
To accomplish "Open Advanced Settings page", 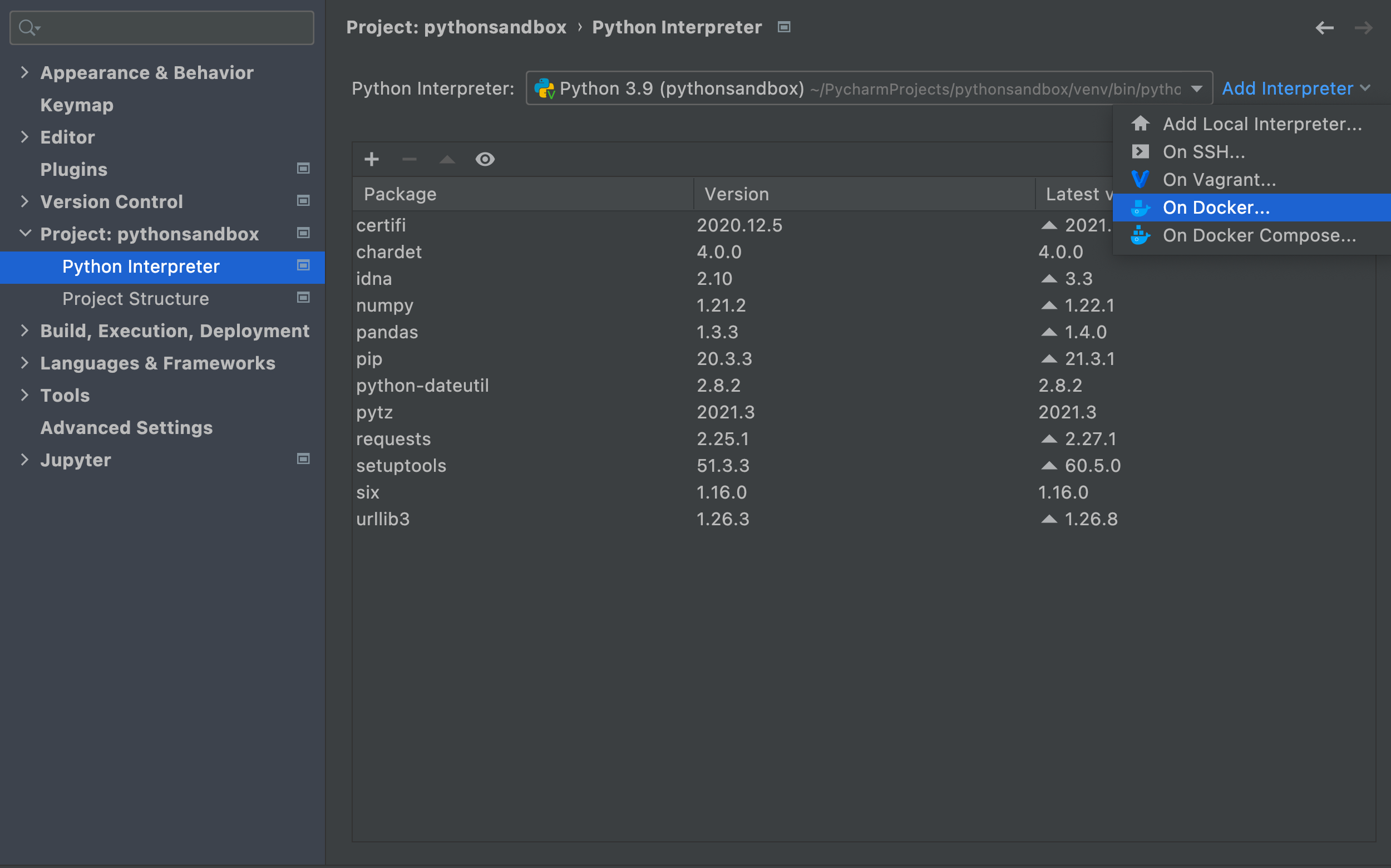I will tap(126, 428).
